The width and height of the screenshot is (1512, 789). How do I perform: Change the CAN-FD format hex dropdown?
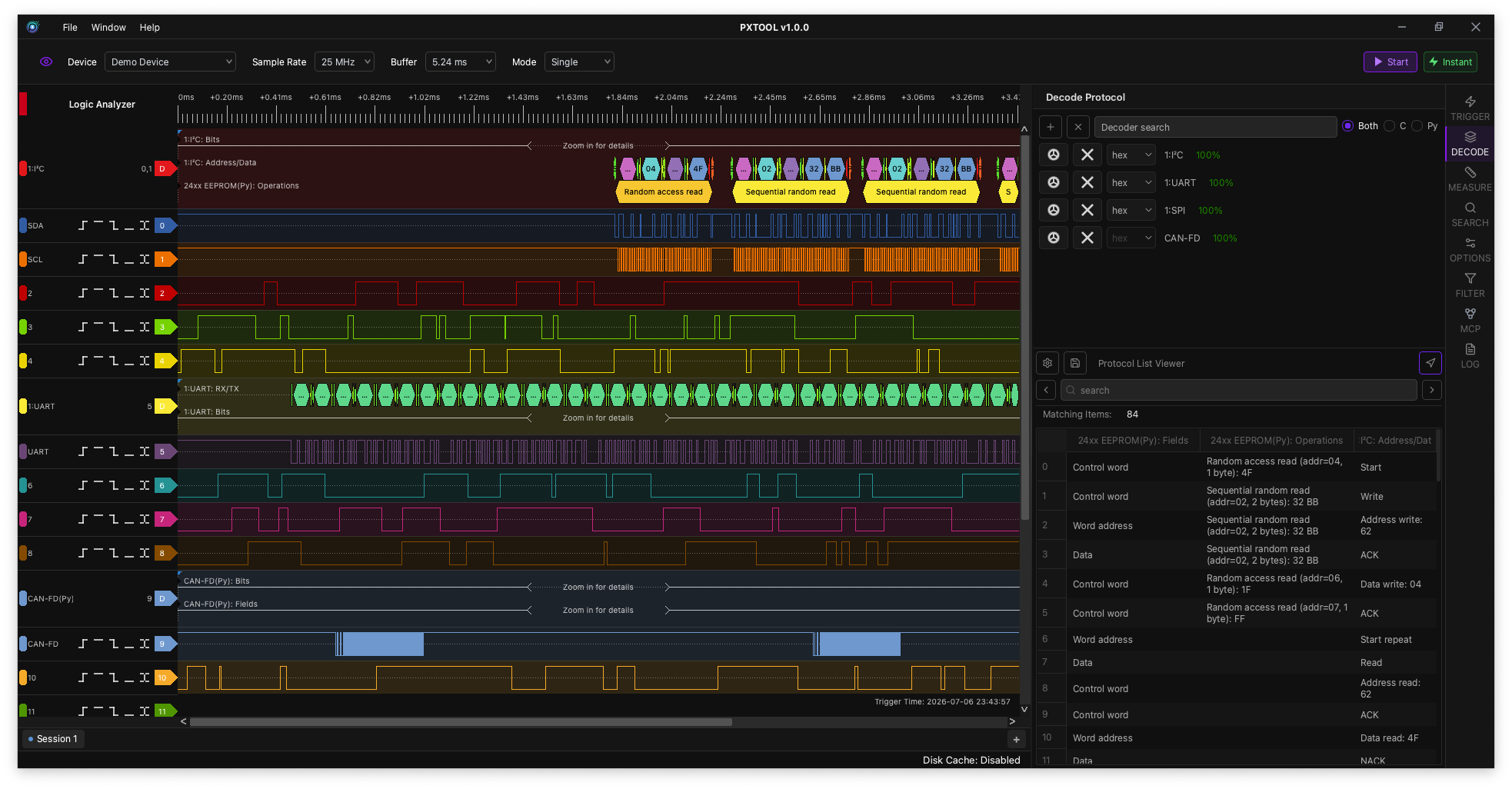(1131, 238)
